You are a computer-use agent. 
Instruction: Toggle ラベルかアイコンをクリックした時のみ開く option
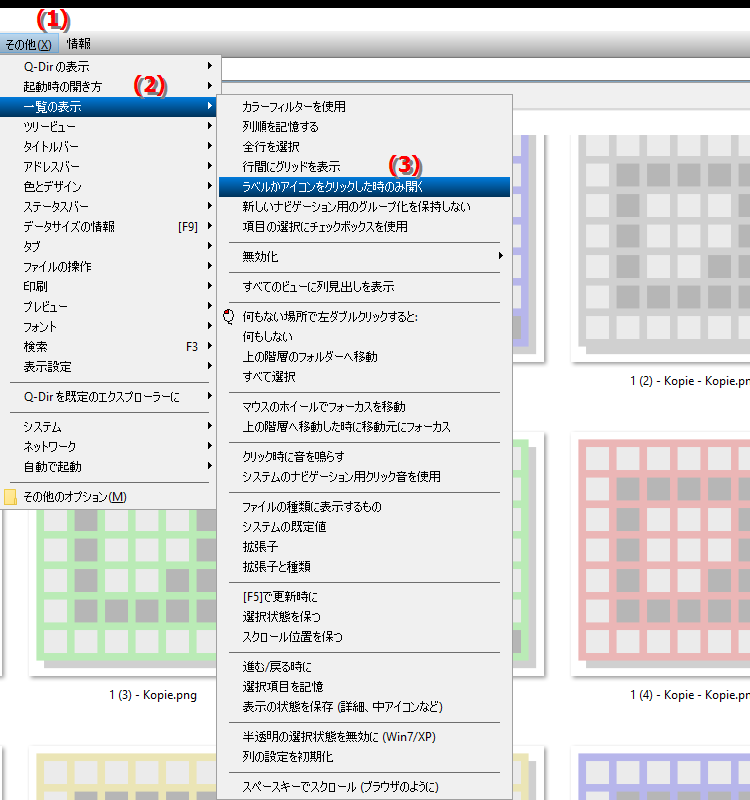point(364,187)
